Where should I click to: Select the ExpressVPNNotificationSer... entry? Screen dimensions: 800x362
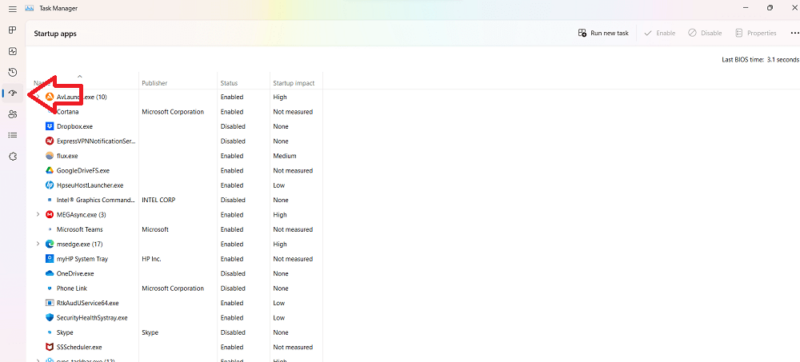tap(96, 141)
